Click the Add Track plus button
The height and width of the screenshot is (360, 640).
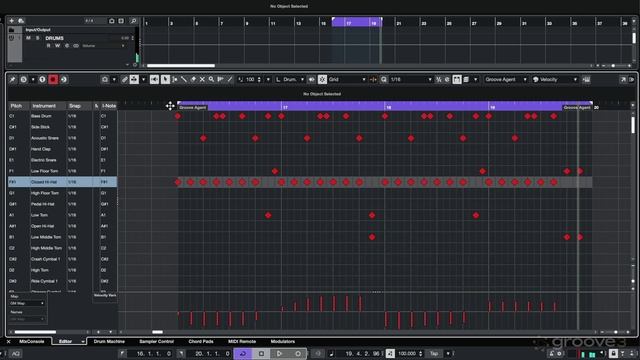click(11, 21)
